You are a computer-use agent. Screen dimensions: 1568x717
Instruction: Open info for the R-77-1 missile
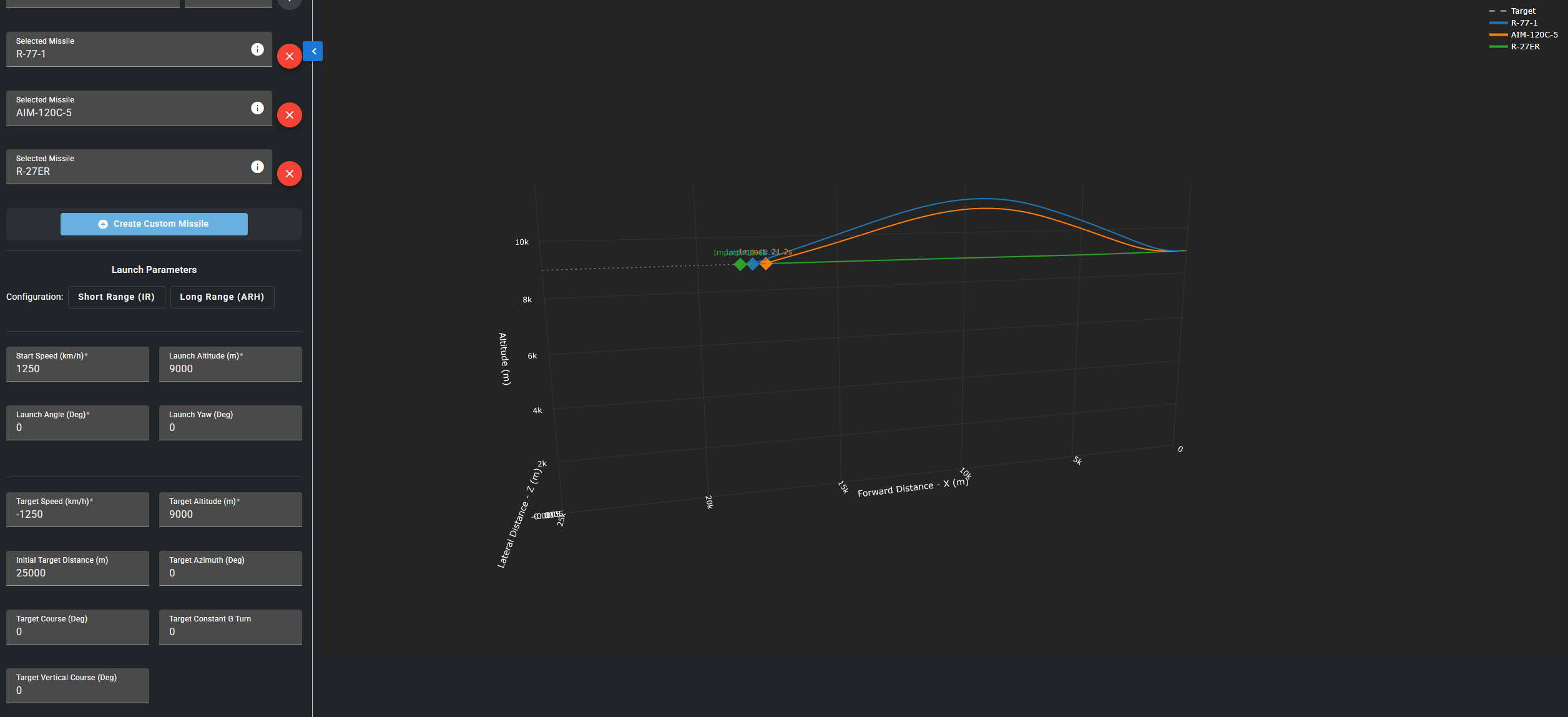tap(257, 49)
